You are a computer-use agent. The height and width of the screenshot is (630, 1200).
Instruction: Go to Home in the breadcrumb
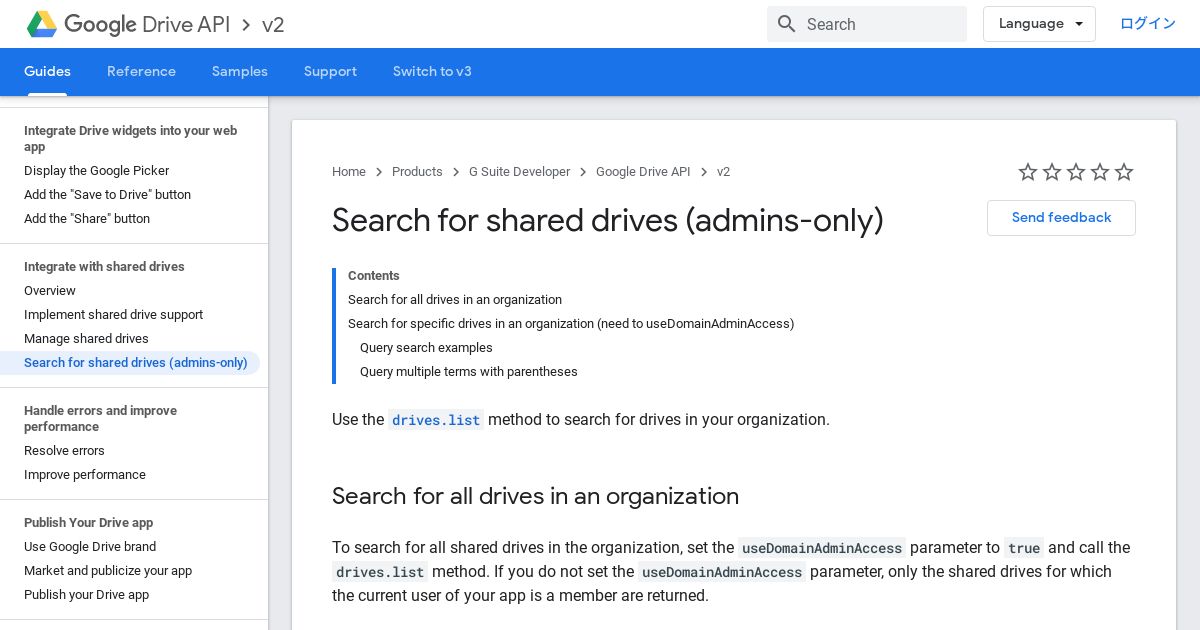click(x=349, y=172)
